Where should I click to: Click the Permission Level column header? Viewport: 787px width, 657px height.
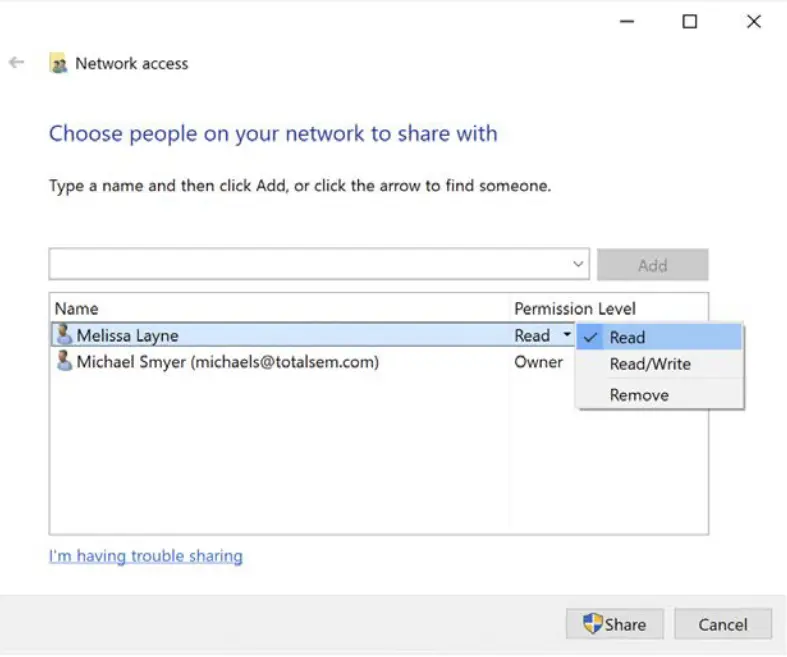coord(575,308)
